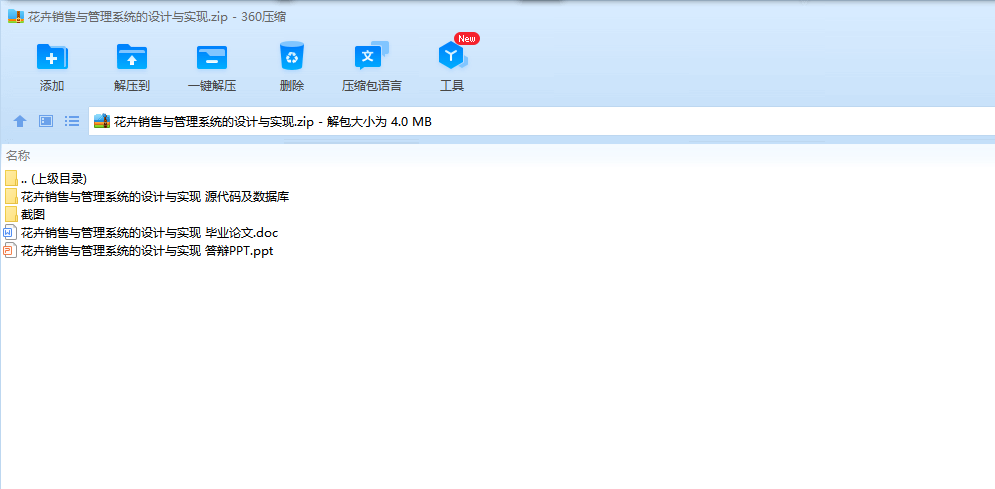Click the PowerPoint icon beside 答辩PPT.ppt
Image resolution: width=995 pixels, height=489 pixels.
tap(11, 251)
